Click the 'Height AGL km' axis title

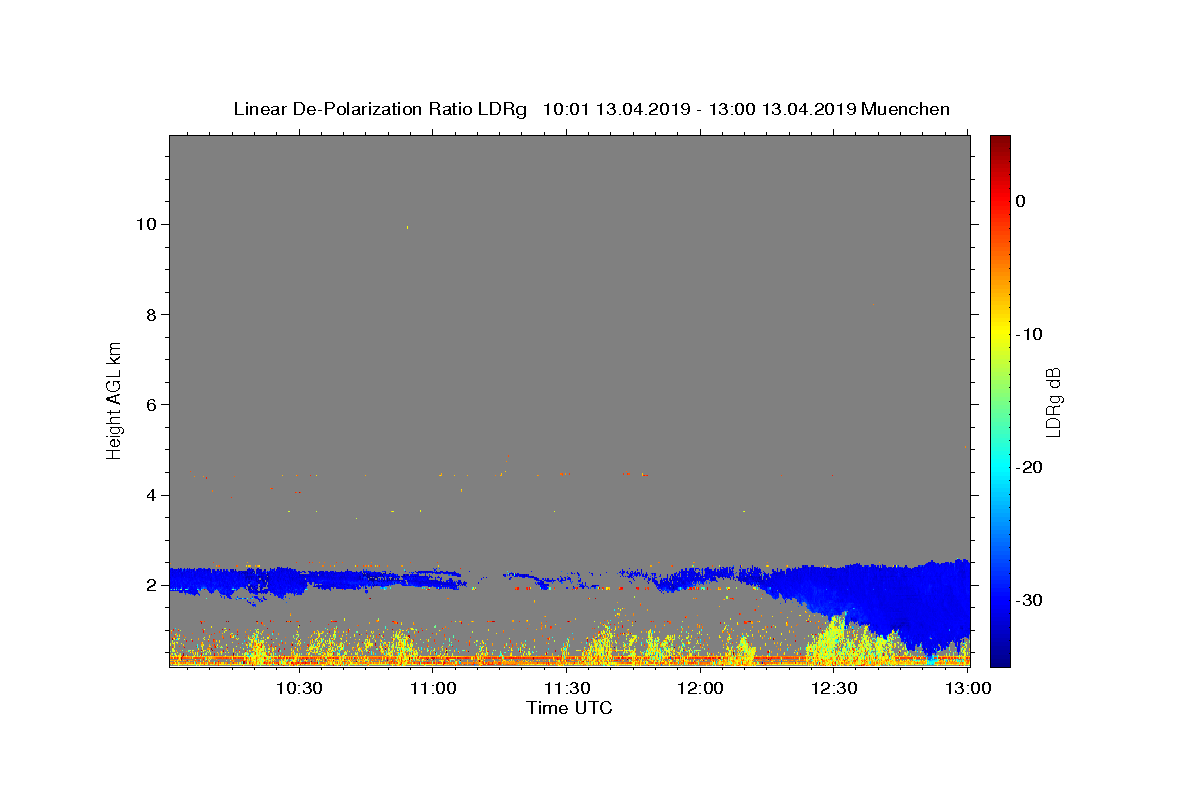(115, 400)
